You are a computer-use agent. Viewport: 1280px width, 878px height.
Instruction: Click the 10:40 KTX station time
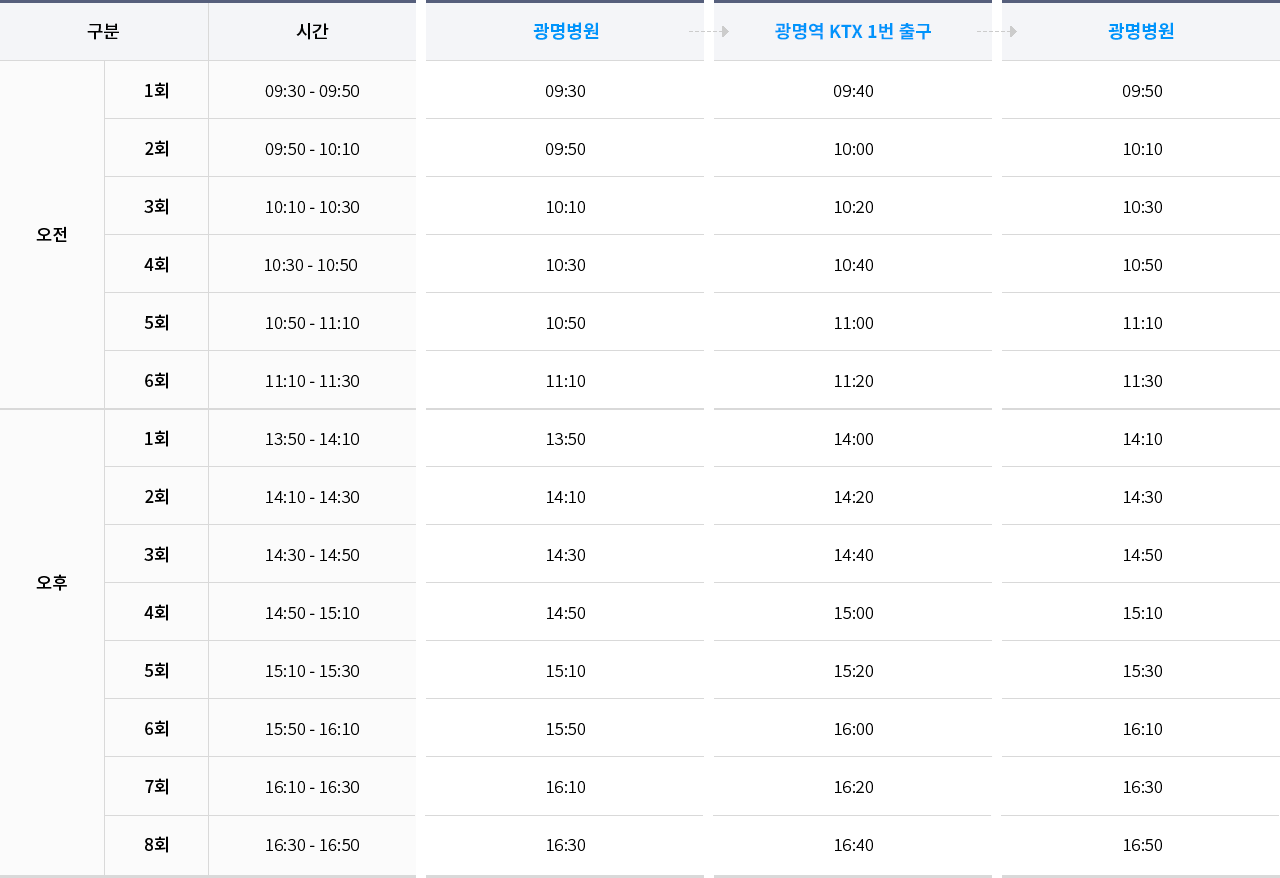pos(853,265)
